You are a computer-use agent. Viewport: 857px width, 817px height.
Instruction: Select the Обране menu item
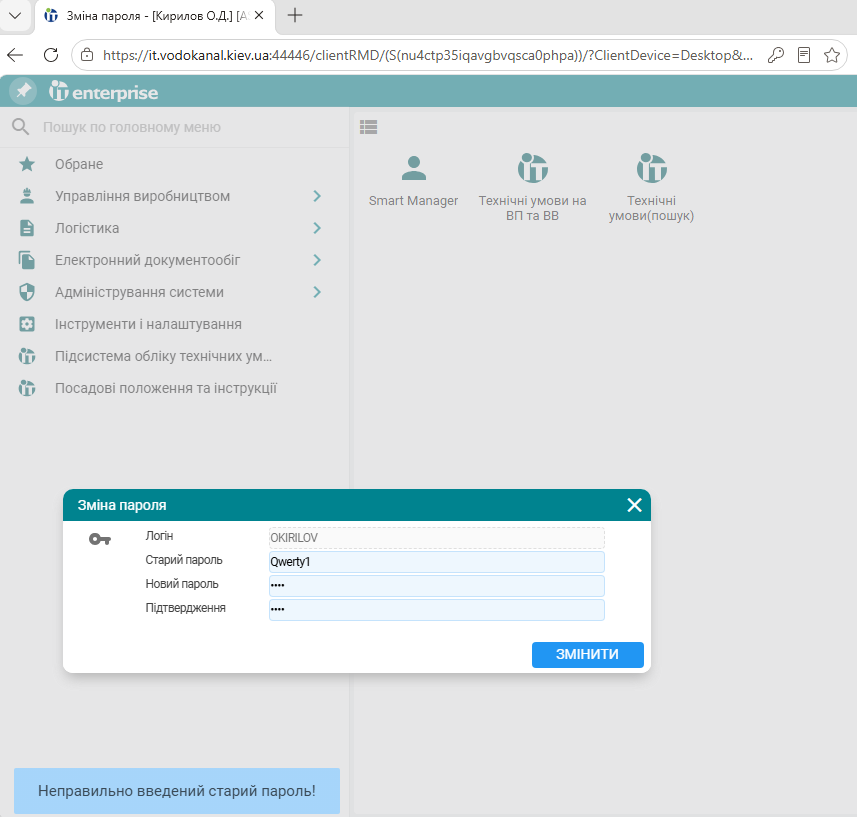click(174, 164)
